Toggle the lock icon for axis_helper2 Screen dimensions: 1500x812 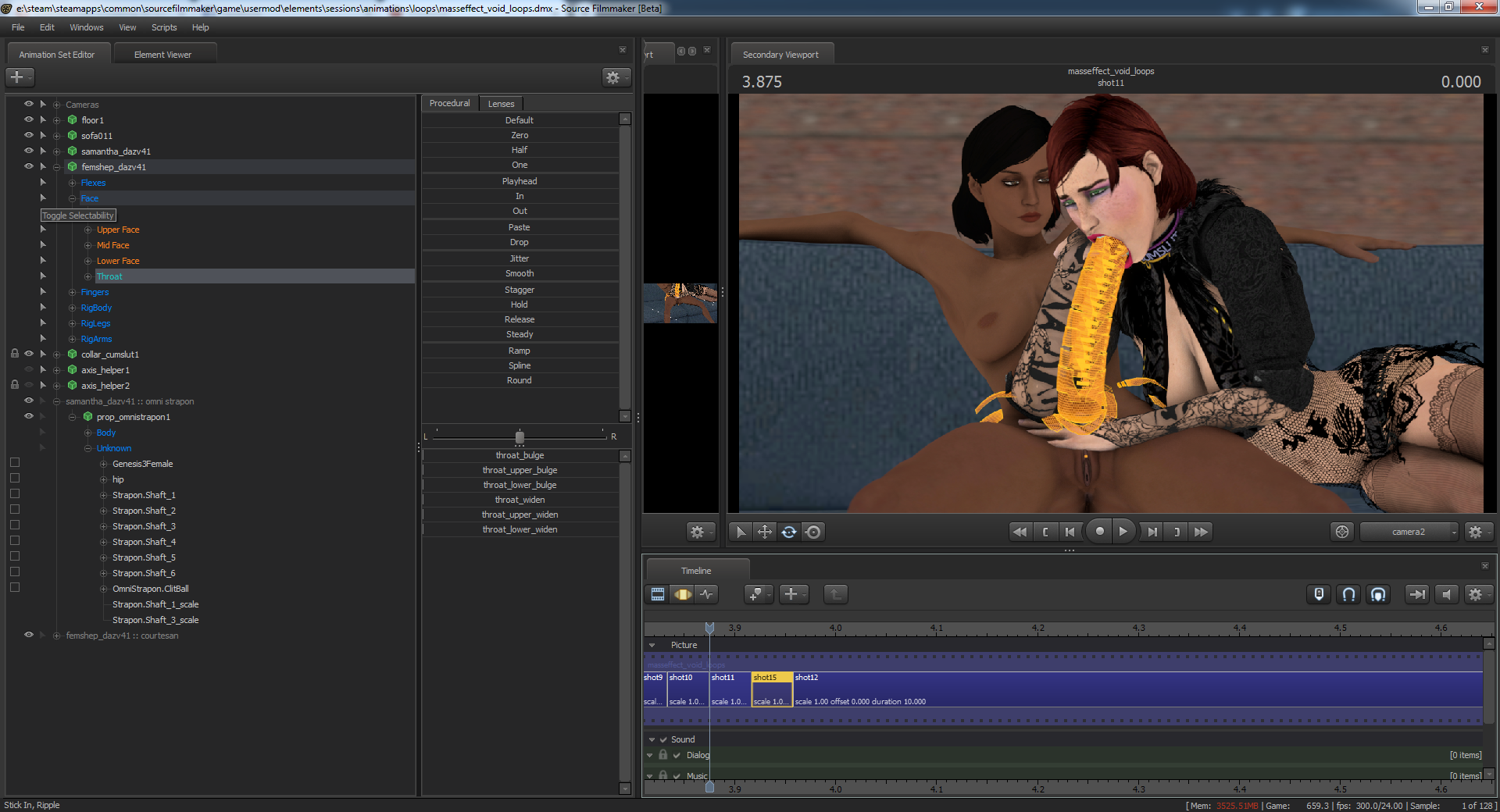pos(15,385)
